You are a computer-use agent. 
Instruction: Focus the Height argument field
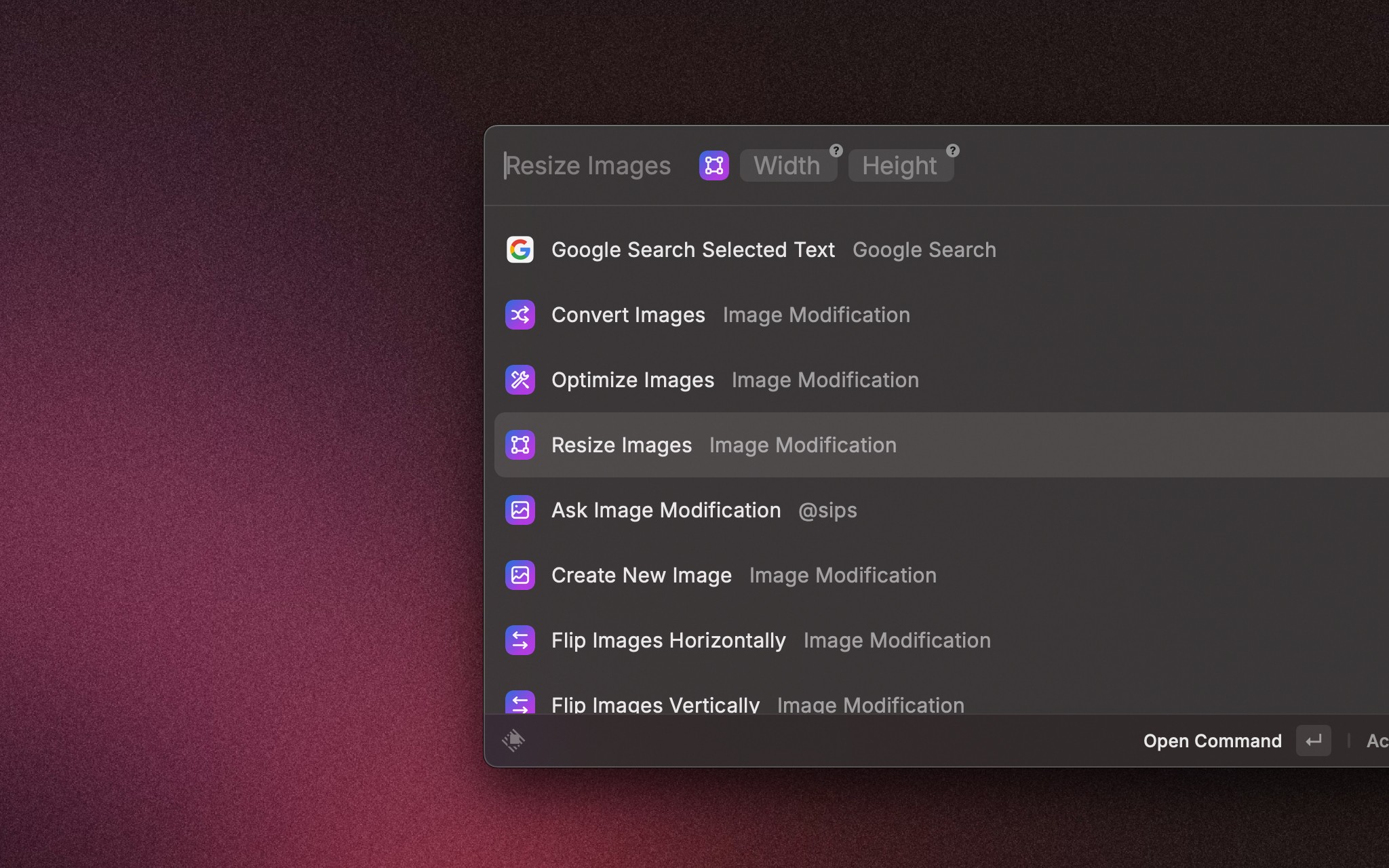tap(901, 165)
